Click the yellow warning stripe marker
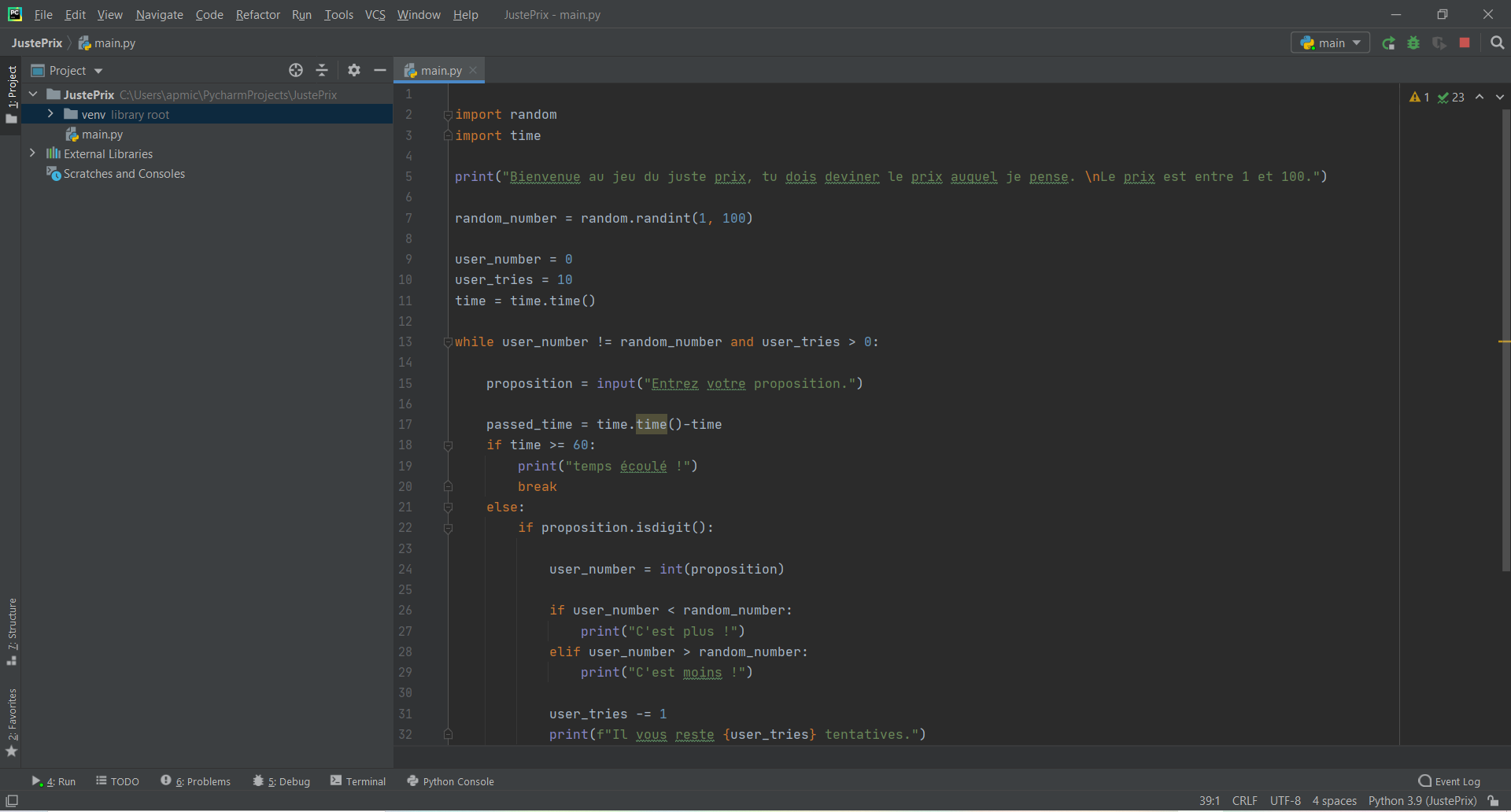 click(x=1504, y=341)
